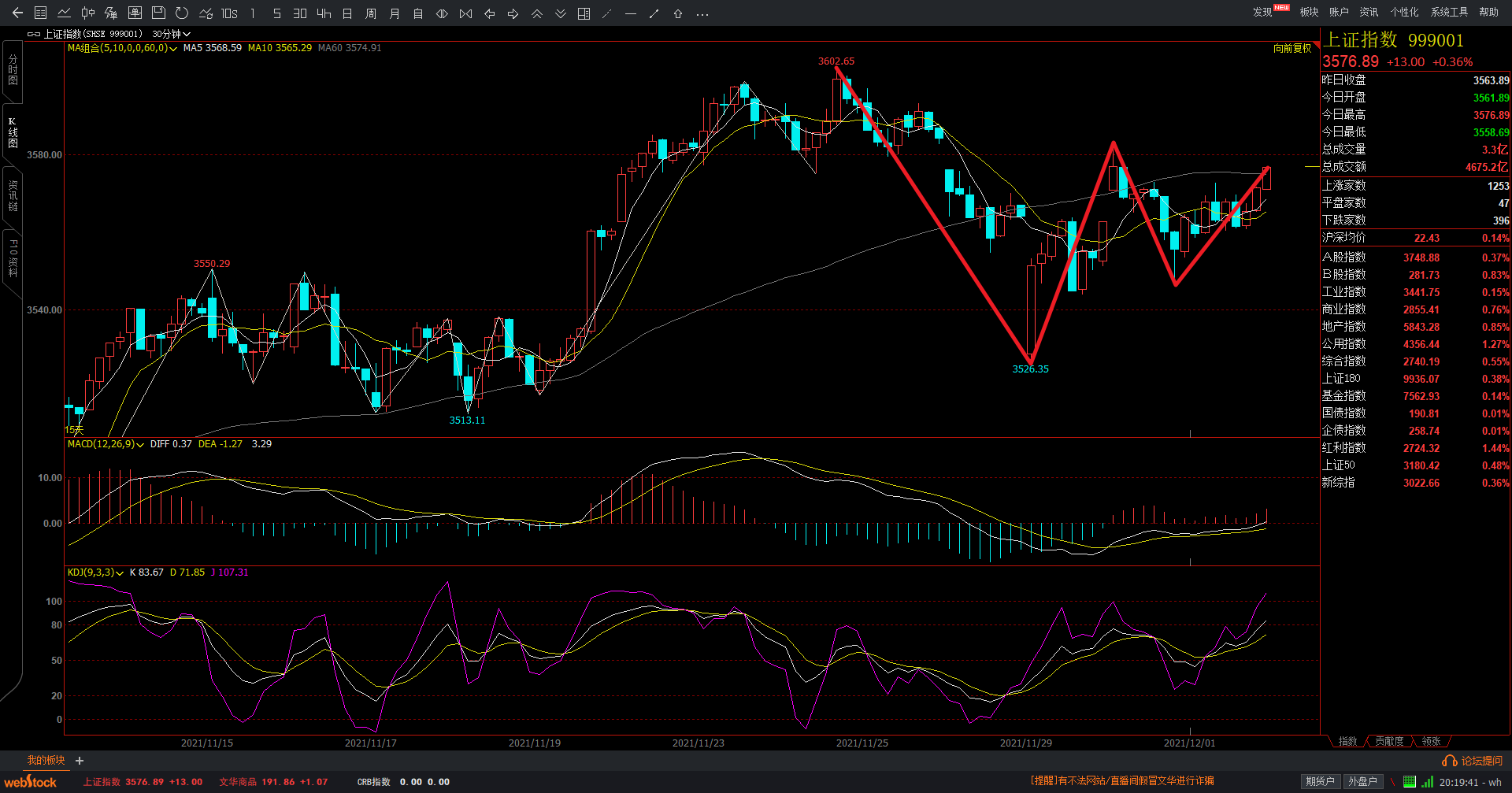Add a new block with the plus button

[80, 761]
